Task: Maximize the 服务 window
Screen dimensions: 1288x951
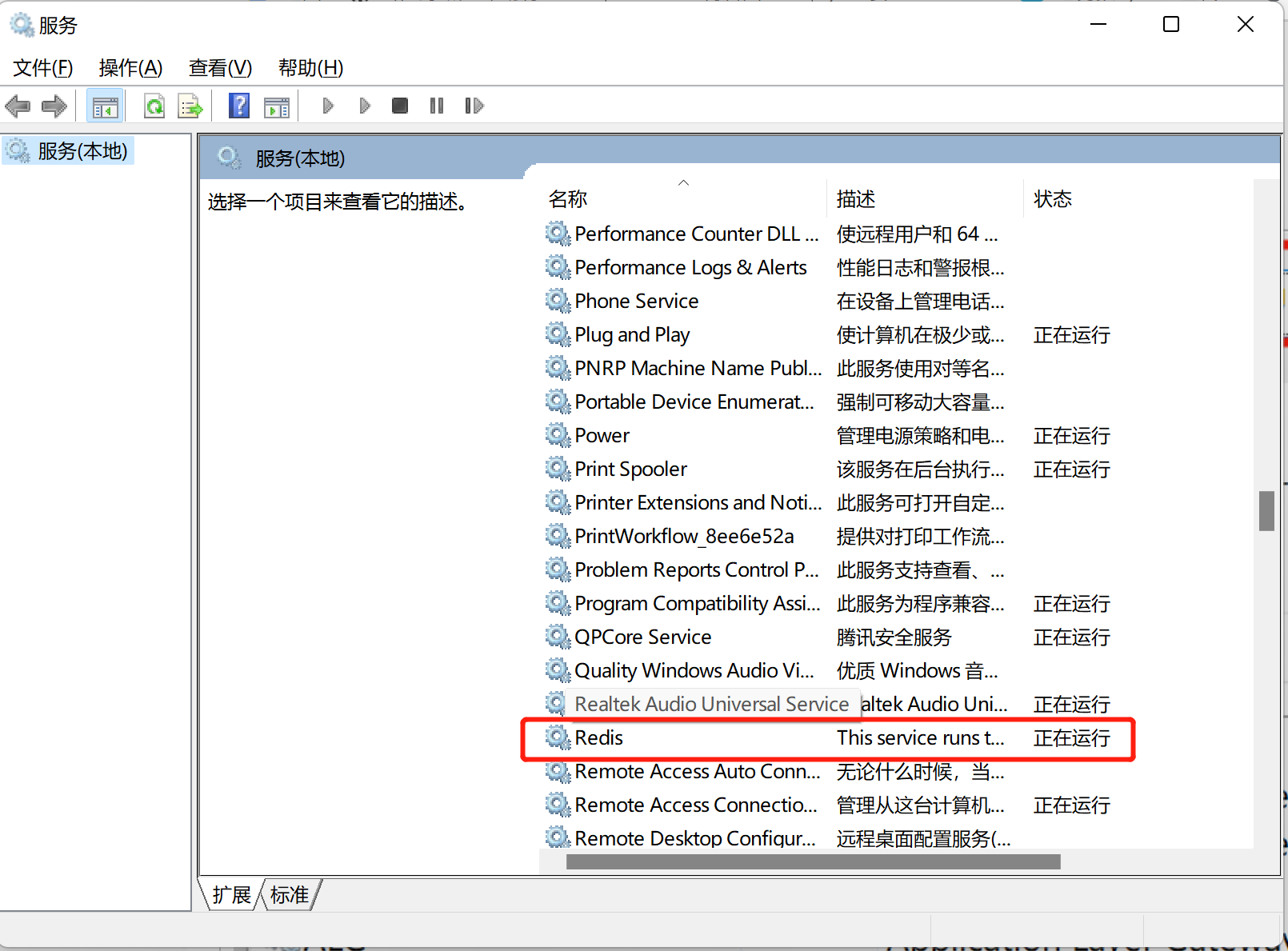Action: 1171,24
